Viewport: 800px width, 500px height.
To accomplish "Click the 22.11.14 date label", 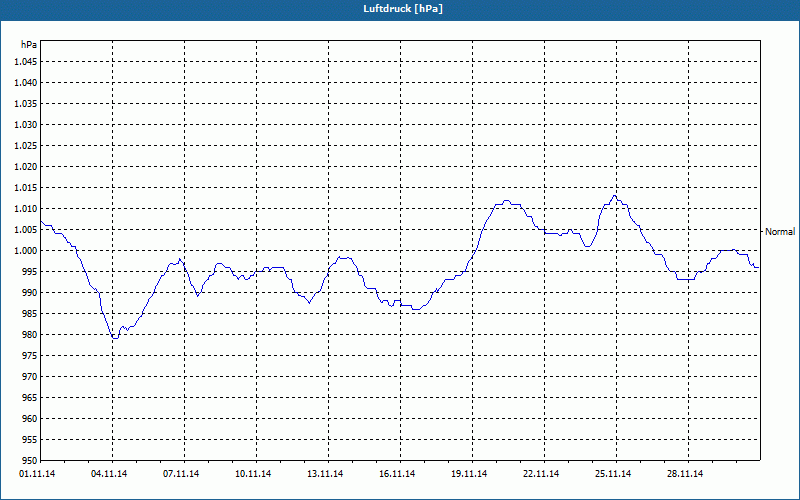I will 541,474.
